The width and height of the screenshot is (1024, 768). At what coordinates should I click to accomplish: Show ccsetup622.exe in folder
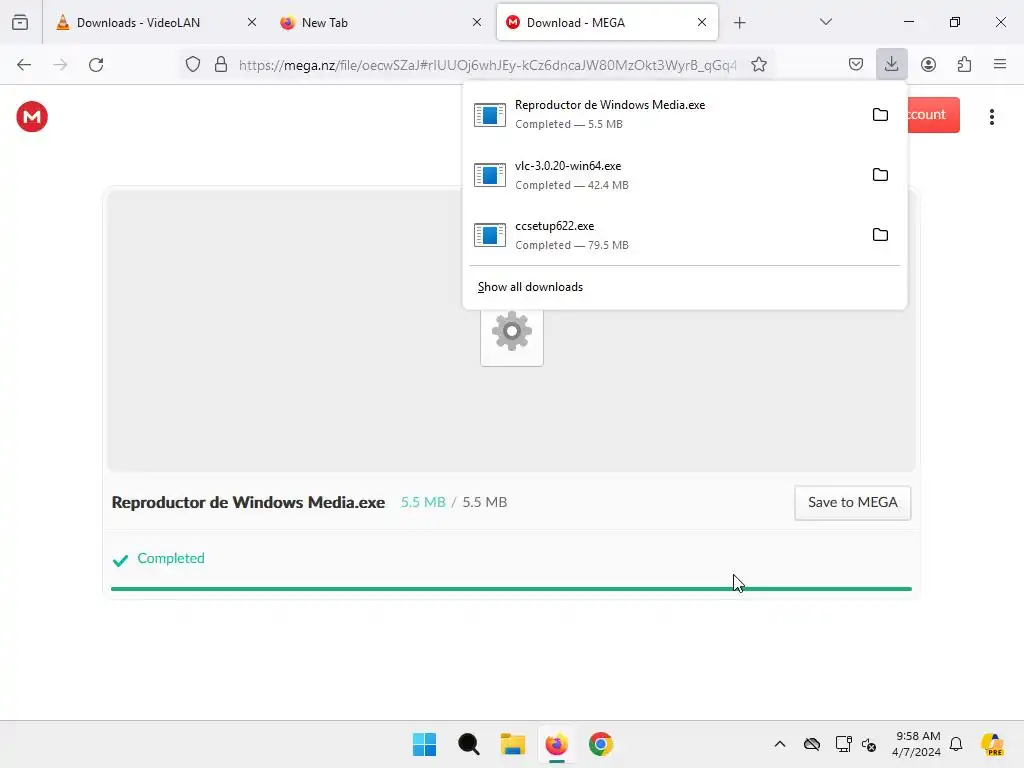pos(880,235)
